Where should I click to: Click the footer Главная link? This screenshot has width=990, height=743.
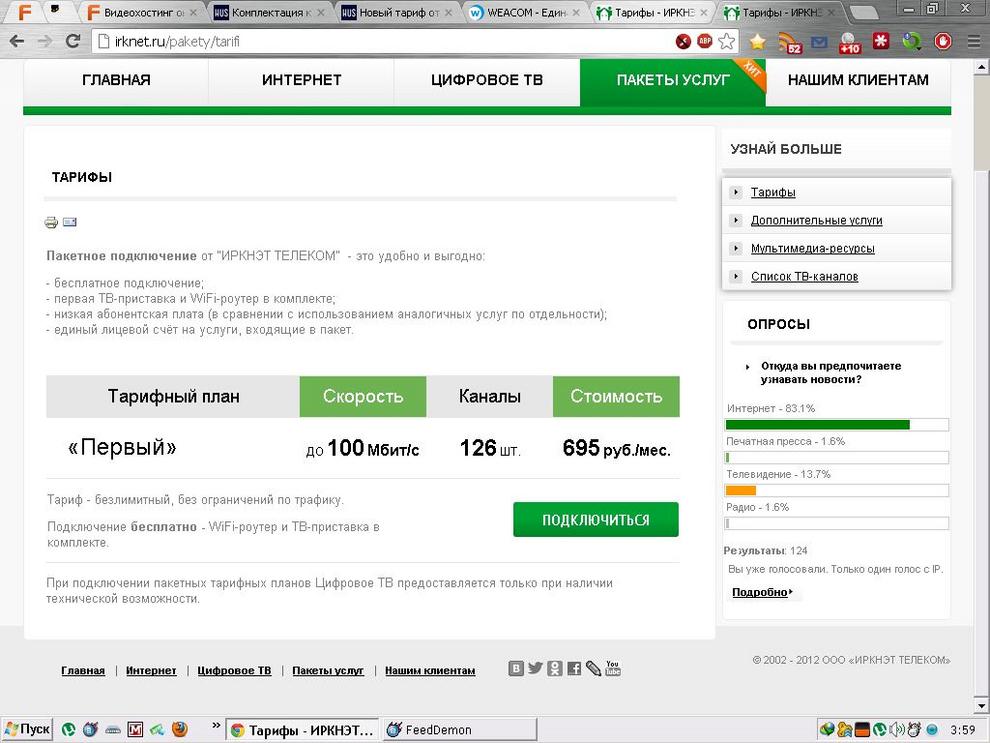pyautogui.click(x=83, y=670)
